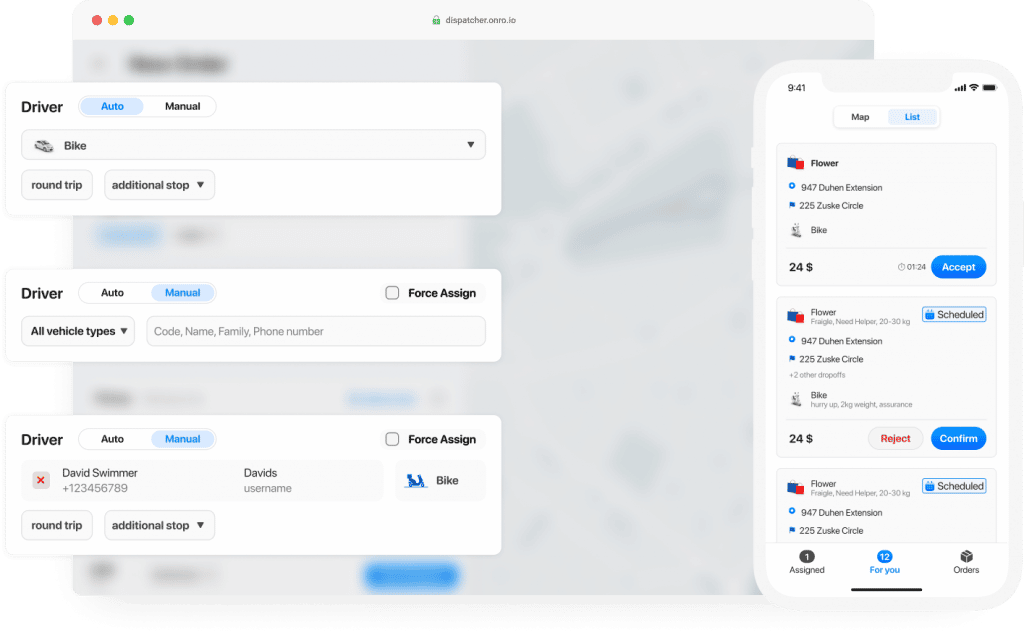Click the car icon in the Bike vehicle selector
This screenshot has height=643, width=1024.
(x=43, y=144)
